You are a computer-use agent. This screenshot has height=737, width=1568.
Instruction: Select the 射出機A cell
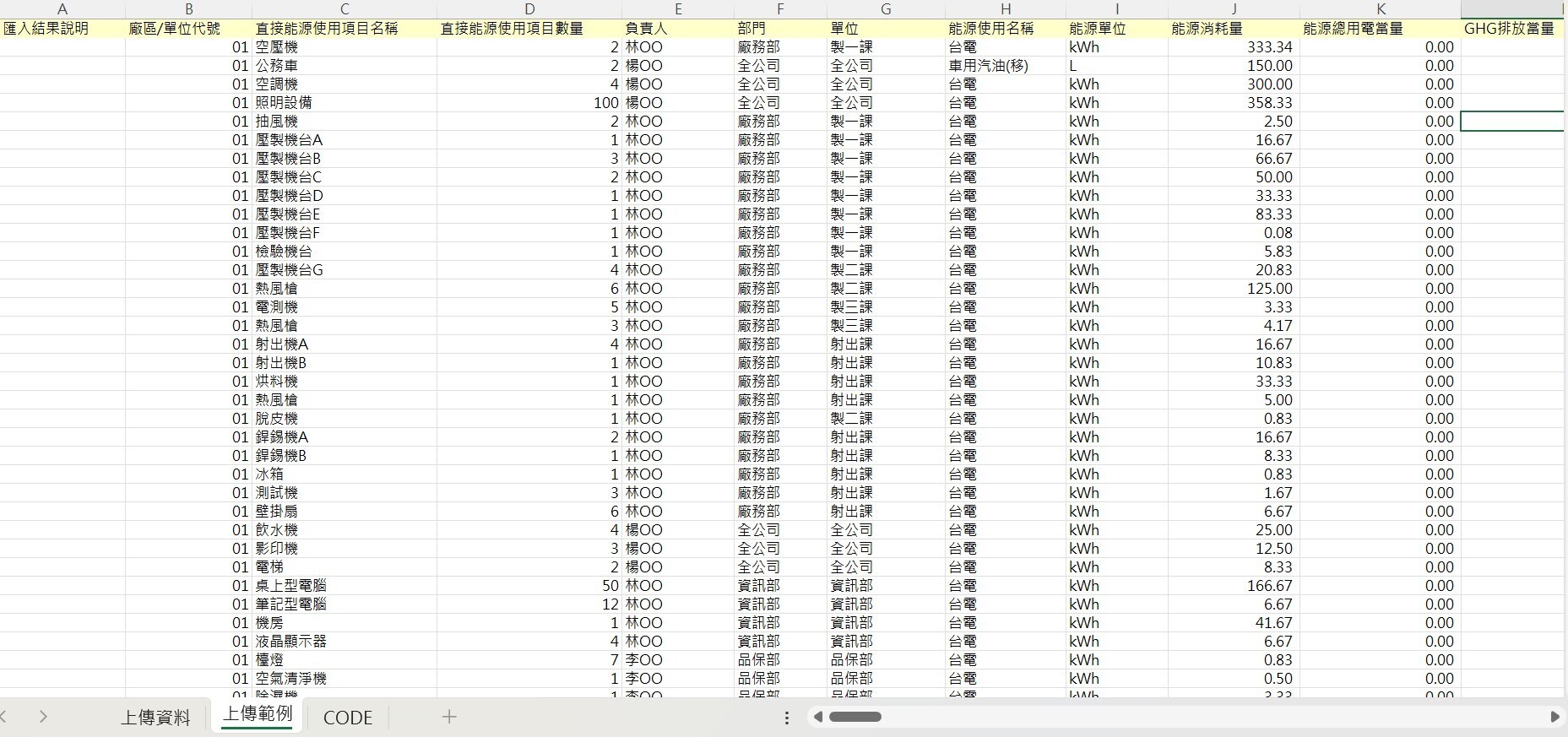coord(345,344)
